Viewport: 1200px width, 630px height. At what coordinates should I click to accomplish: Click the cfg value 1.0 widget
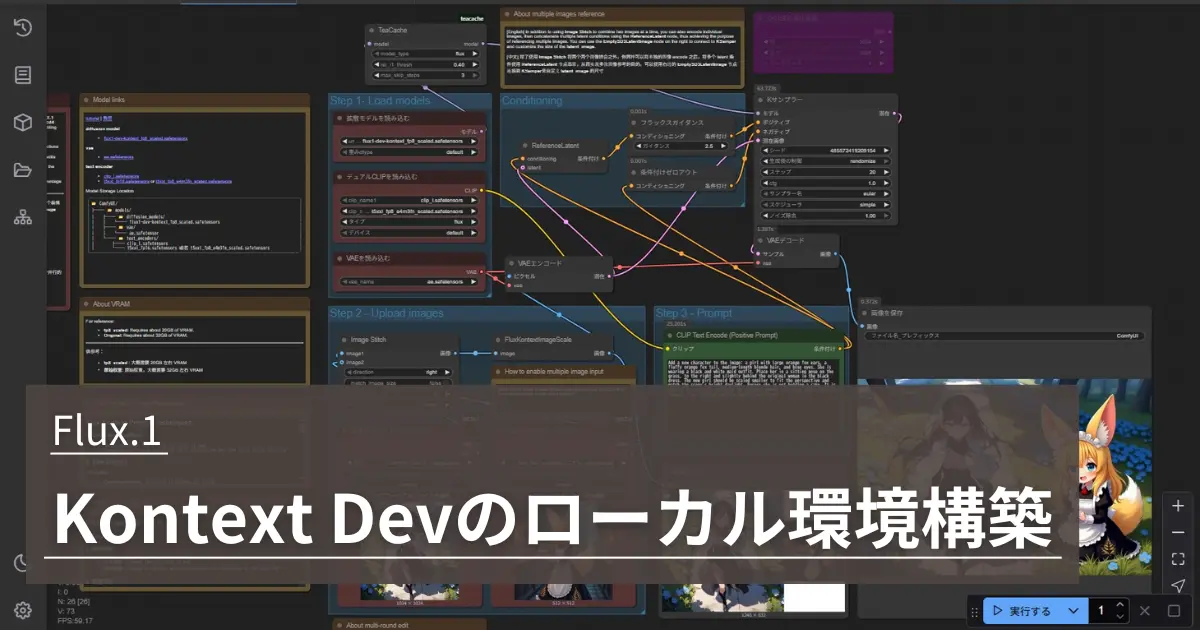click(x=824, y=183)
